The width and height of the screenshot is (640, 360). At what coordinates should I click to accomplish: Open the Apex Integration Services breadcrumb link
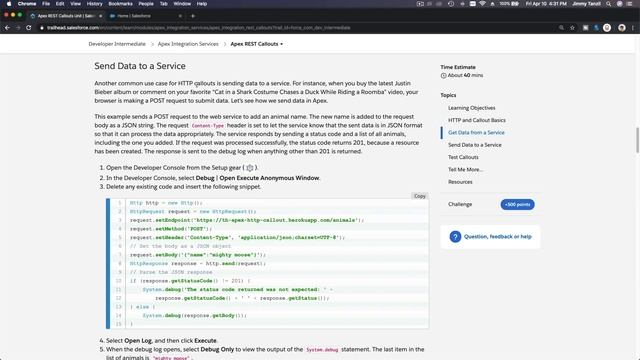click(x=188, y=44)
